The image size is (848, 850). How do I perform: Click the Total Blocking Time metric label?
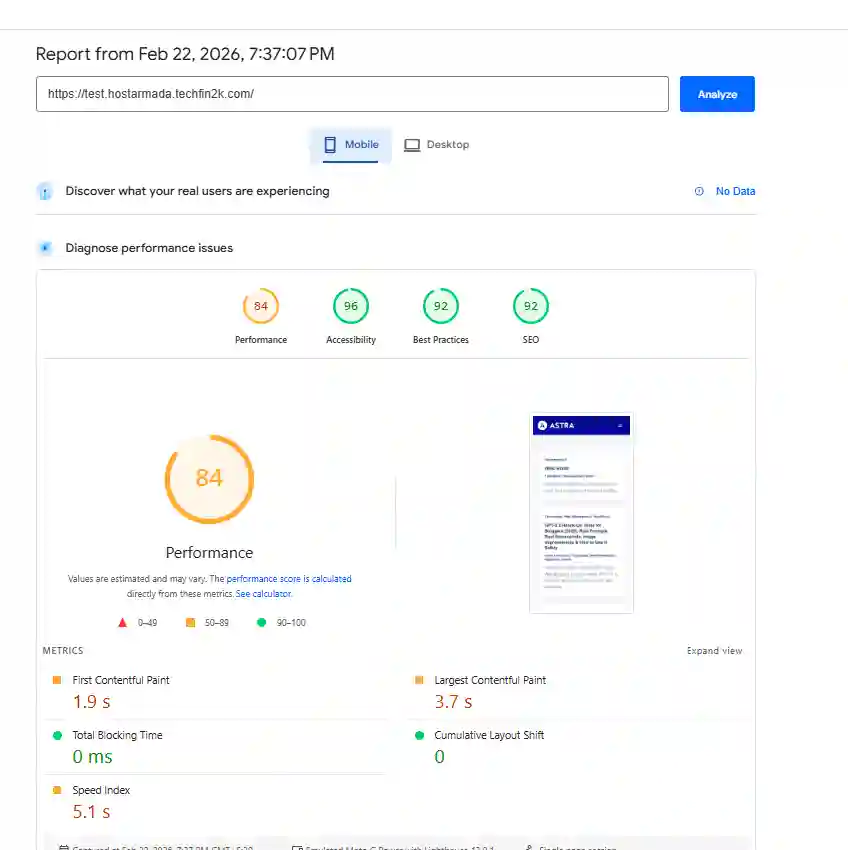[118, 735]
